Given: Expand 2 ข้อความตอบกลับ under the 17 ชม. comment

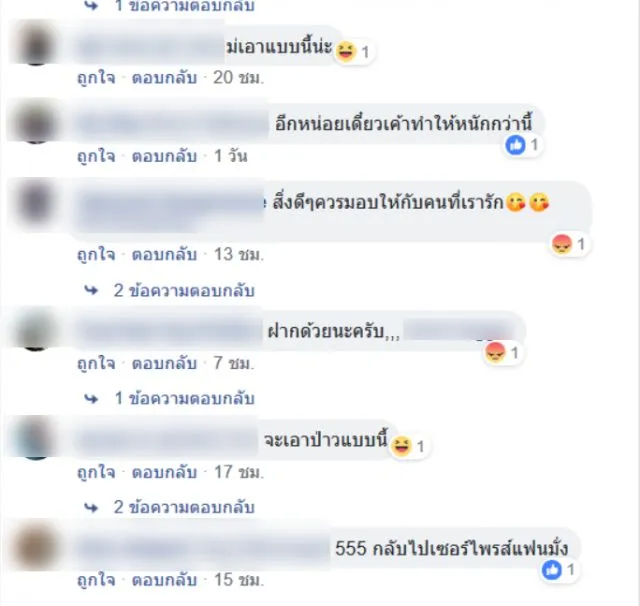Looking at the screenshot, I should point(184,507).
